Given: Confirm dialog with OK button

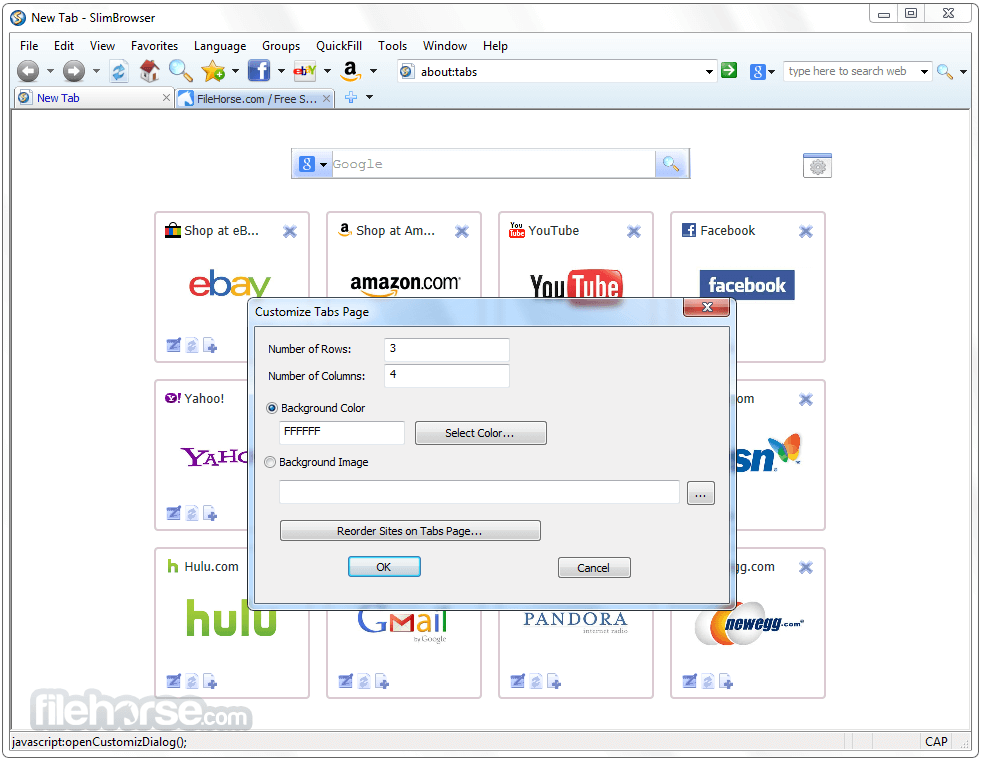Looking at the screenshot, I should coord(384,567).
